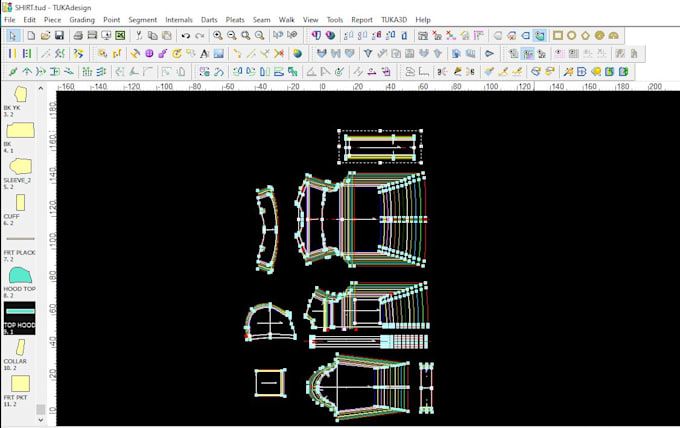This screenshot has width=680, height=428.
Task: Click the circle shape tool icon
Action: [572, 36]
